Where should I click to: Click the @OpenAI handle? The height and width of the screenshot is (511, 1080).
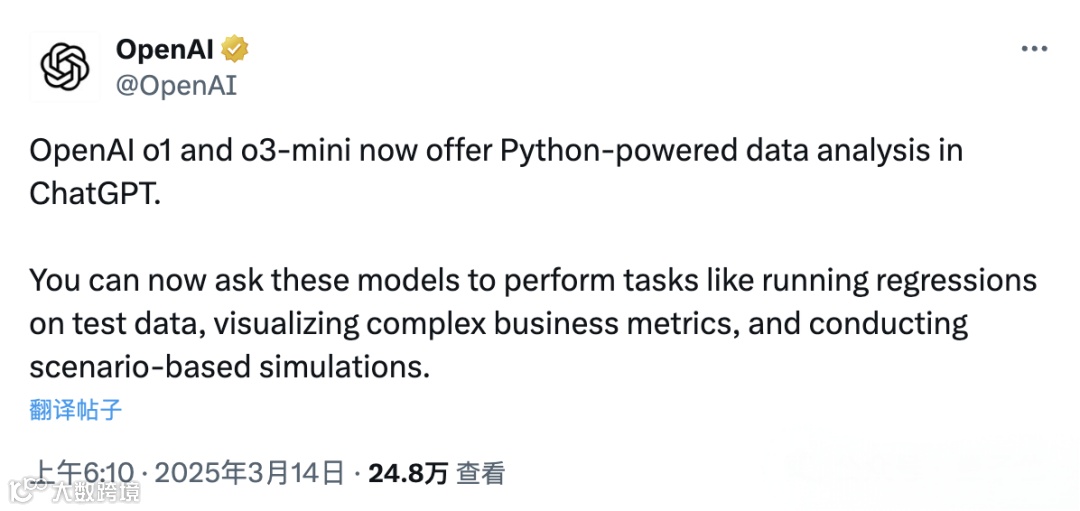[176, 85]
